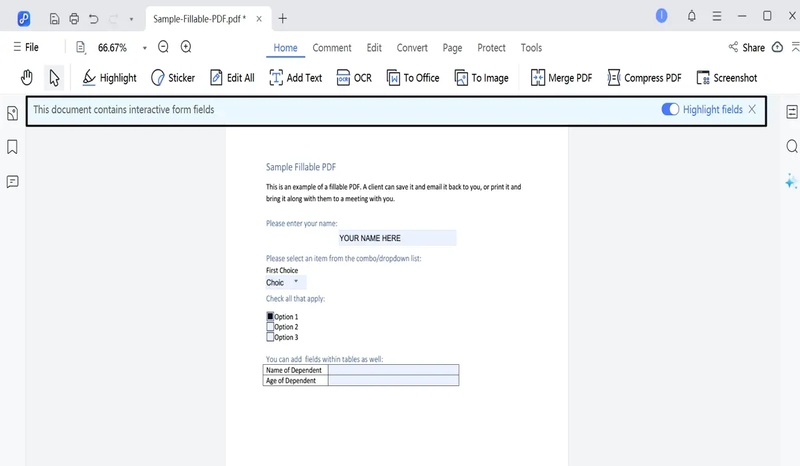Click Edit All tool
Screen dimensions: 800x466
tap(232, 78)
